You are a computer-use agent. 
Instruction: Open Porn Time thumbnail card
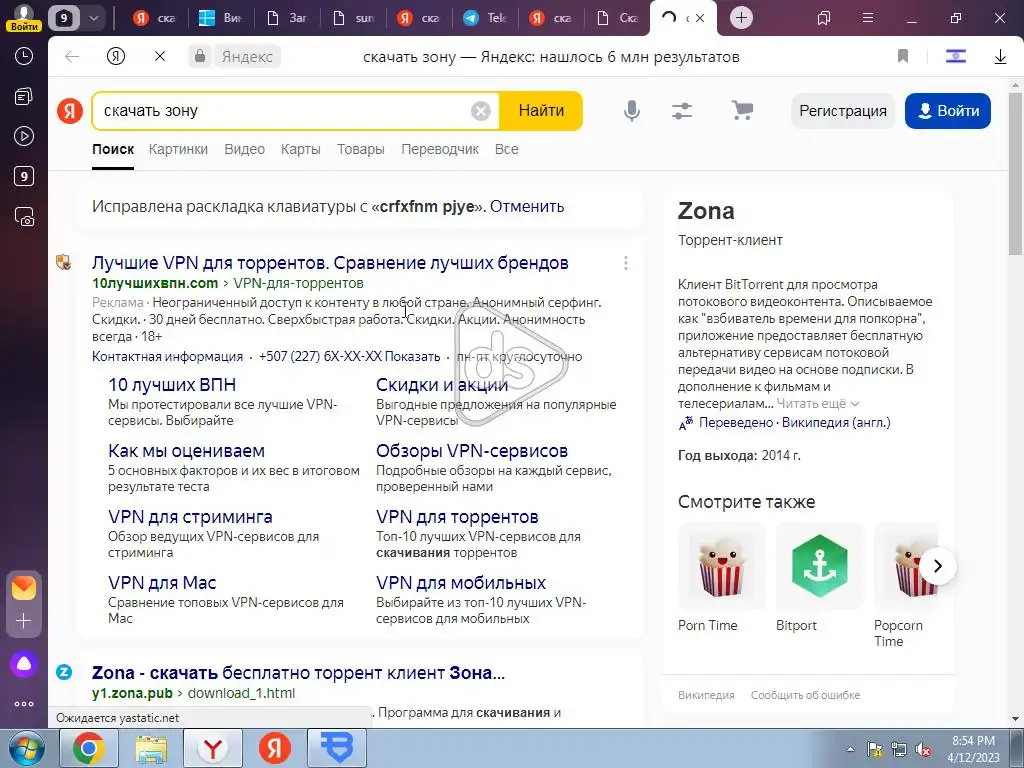[x=721, y=566]
